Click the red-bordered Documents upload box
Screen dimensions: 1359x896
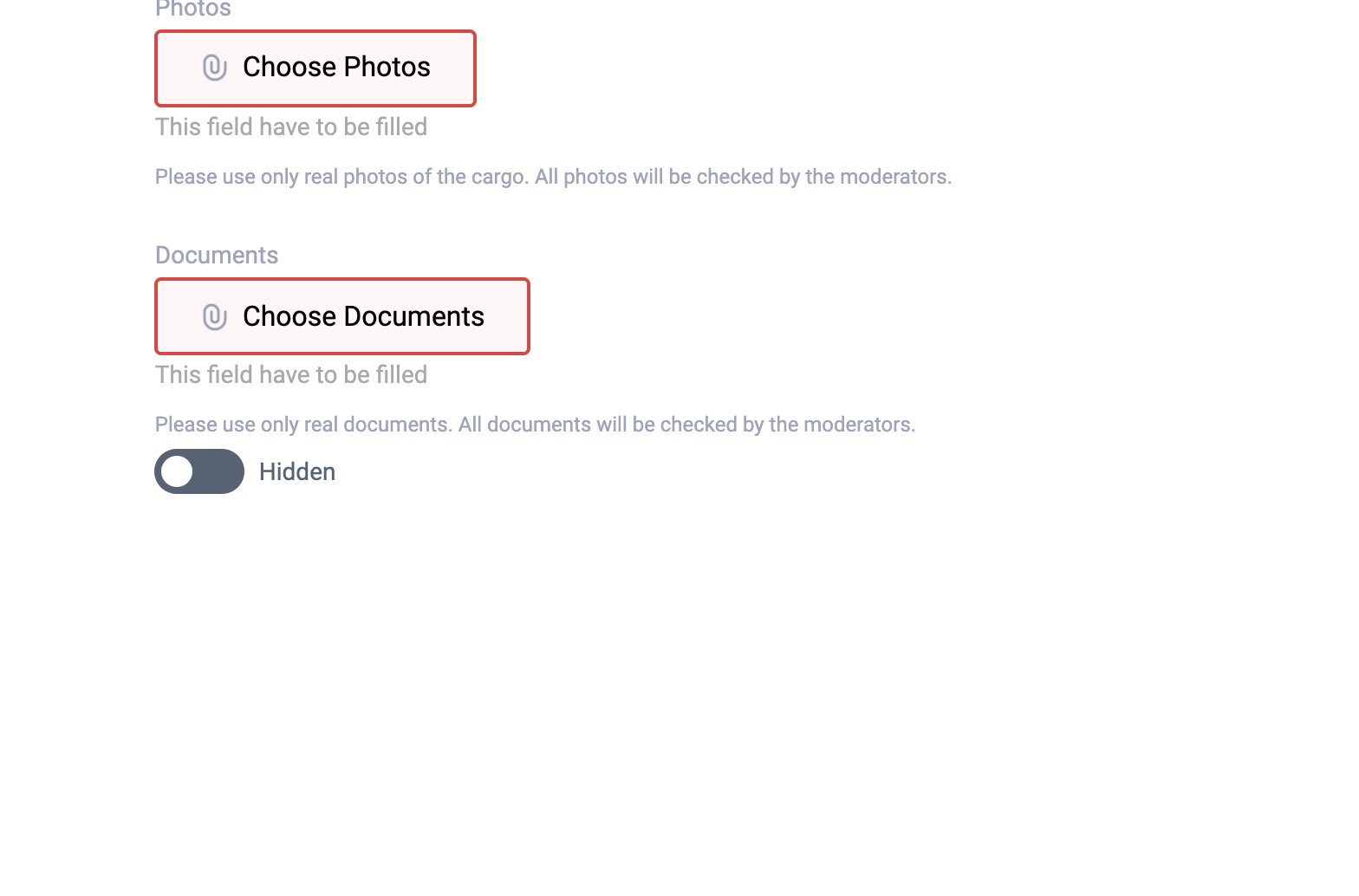coord(342,316)
